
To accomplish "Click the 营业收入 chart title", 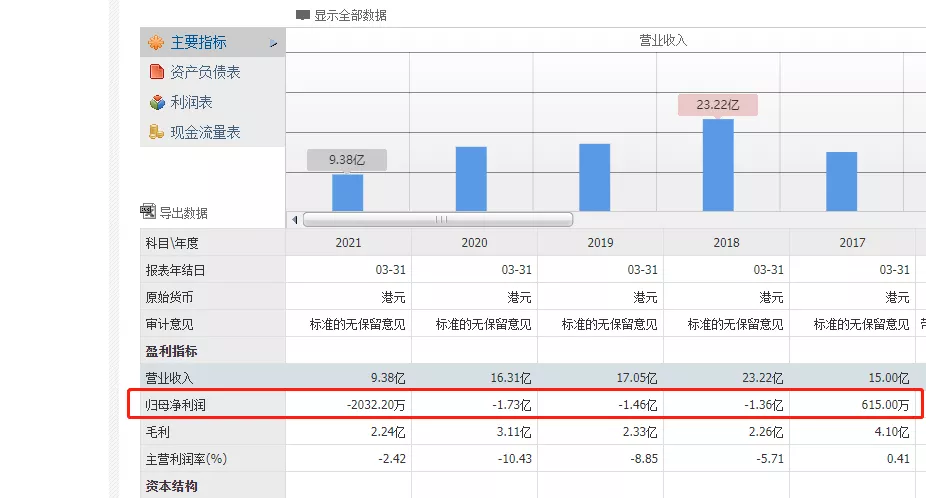I will (x=663, y=40).
